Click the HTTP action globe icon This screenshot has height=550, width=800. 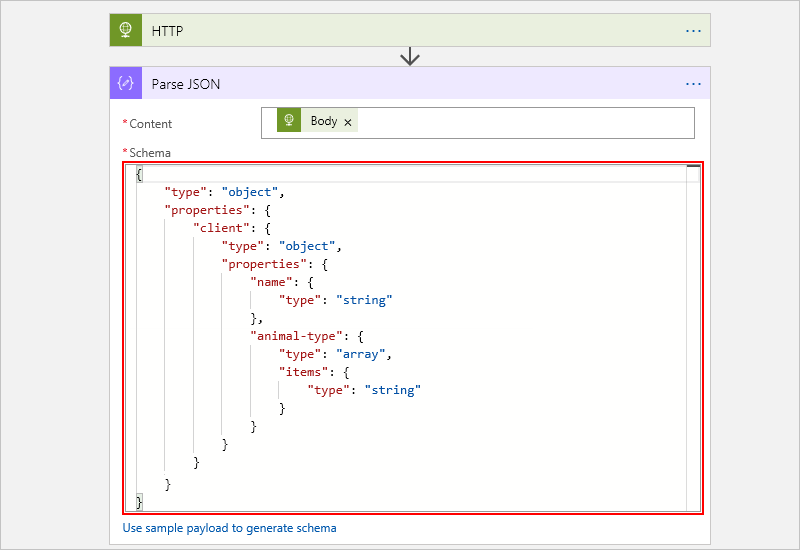click(126, 30)
